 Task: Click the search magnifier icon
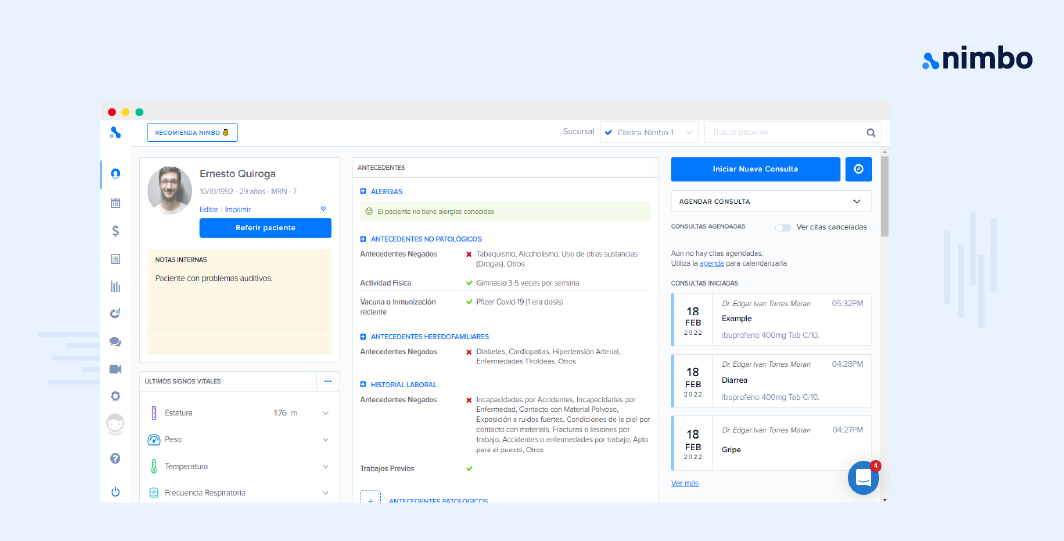click(x=871, y=133)
